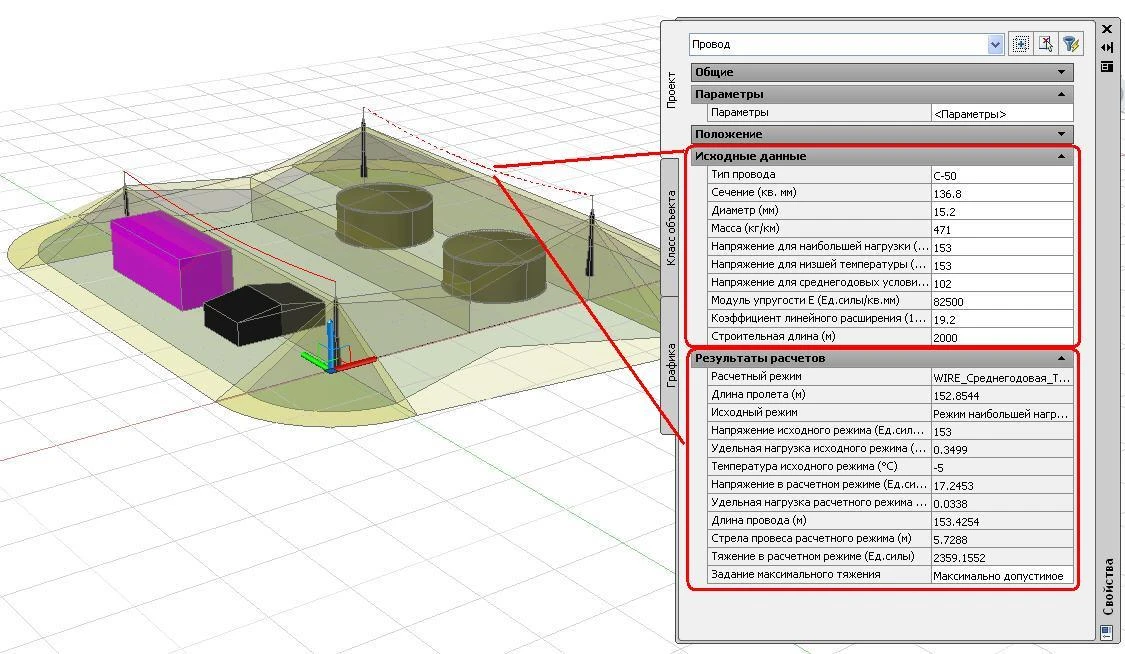Open the palette properties menu icon
The image size is (1125, 654).
(x=1107, y=66)
